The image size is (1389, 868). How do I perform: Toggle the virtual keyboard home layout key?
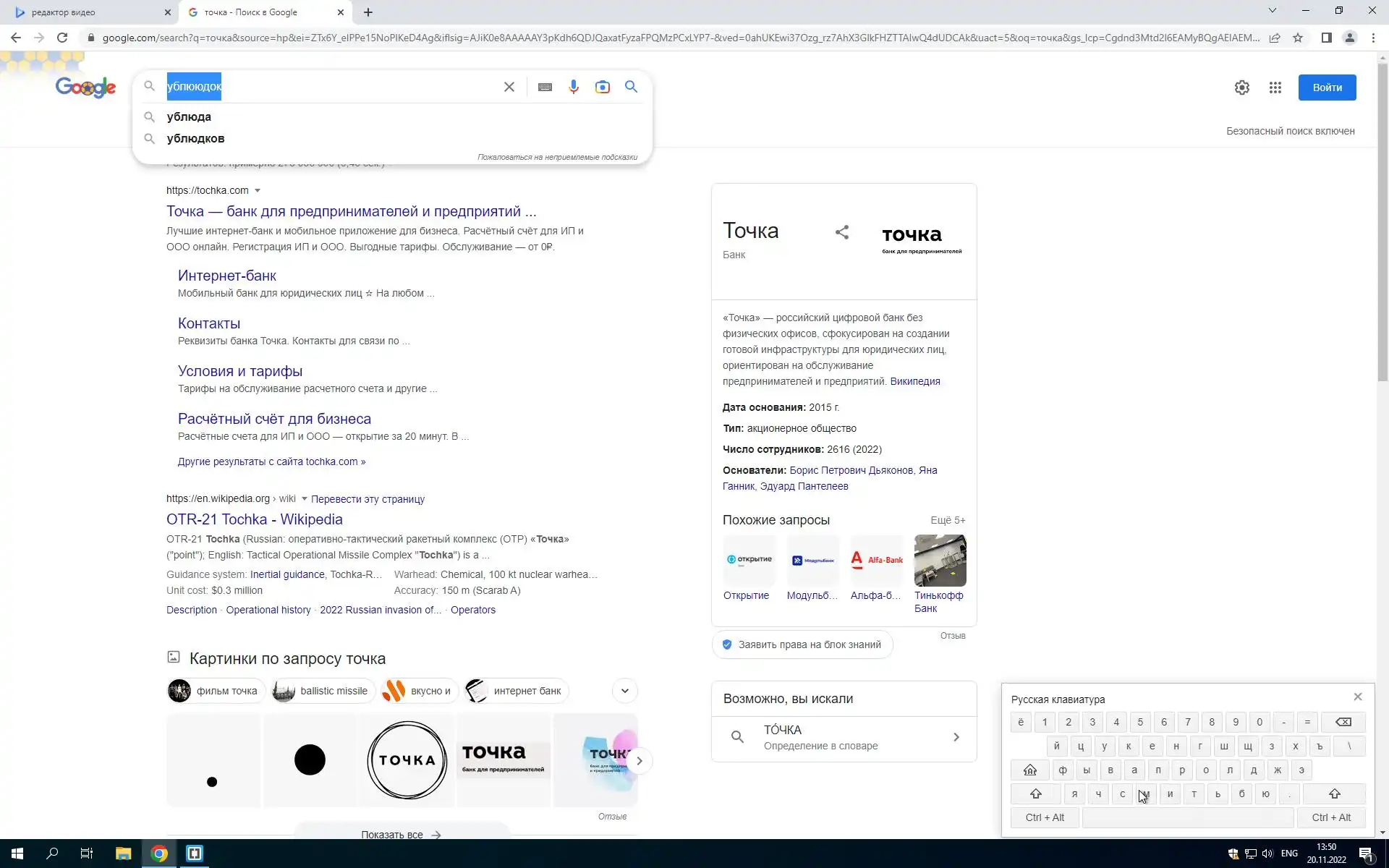click(1030, 770)
